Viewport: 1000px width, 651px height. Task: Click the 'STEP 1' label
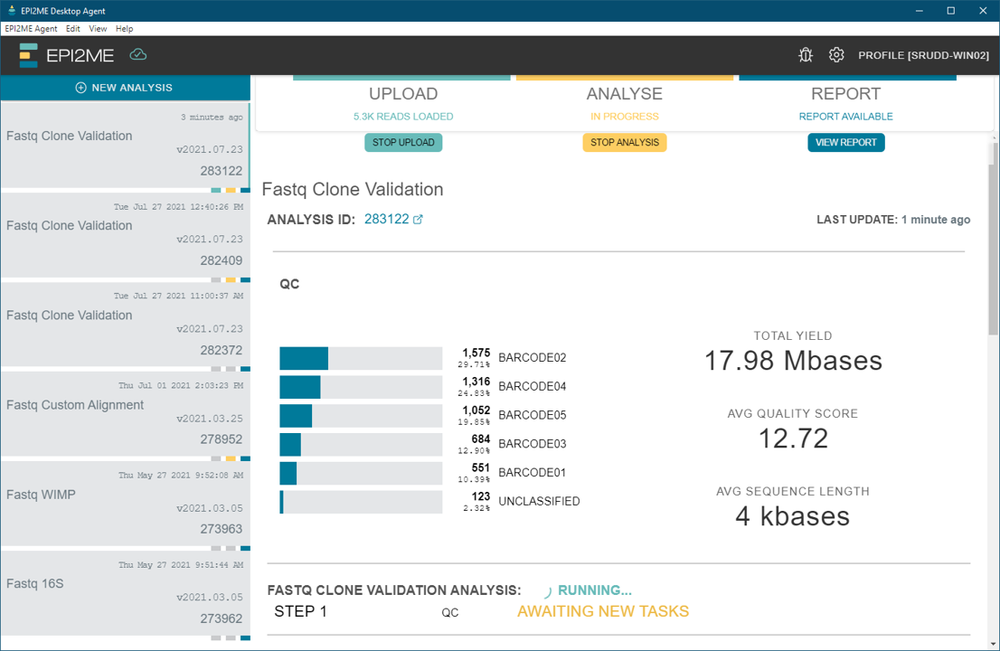300,611
